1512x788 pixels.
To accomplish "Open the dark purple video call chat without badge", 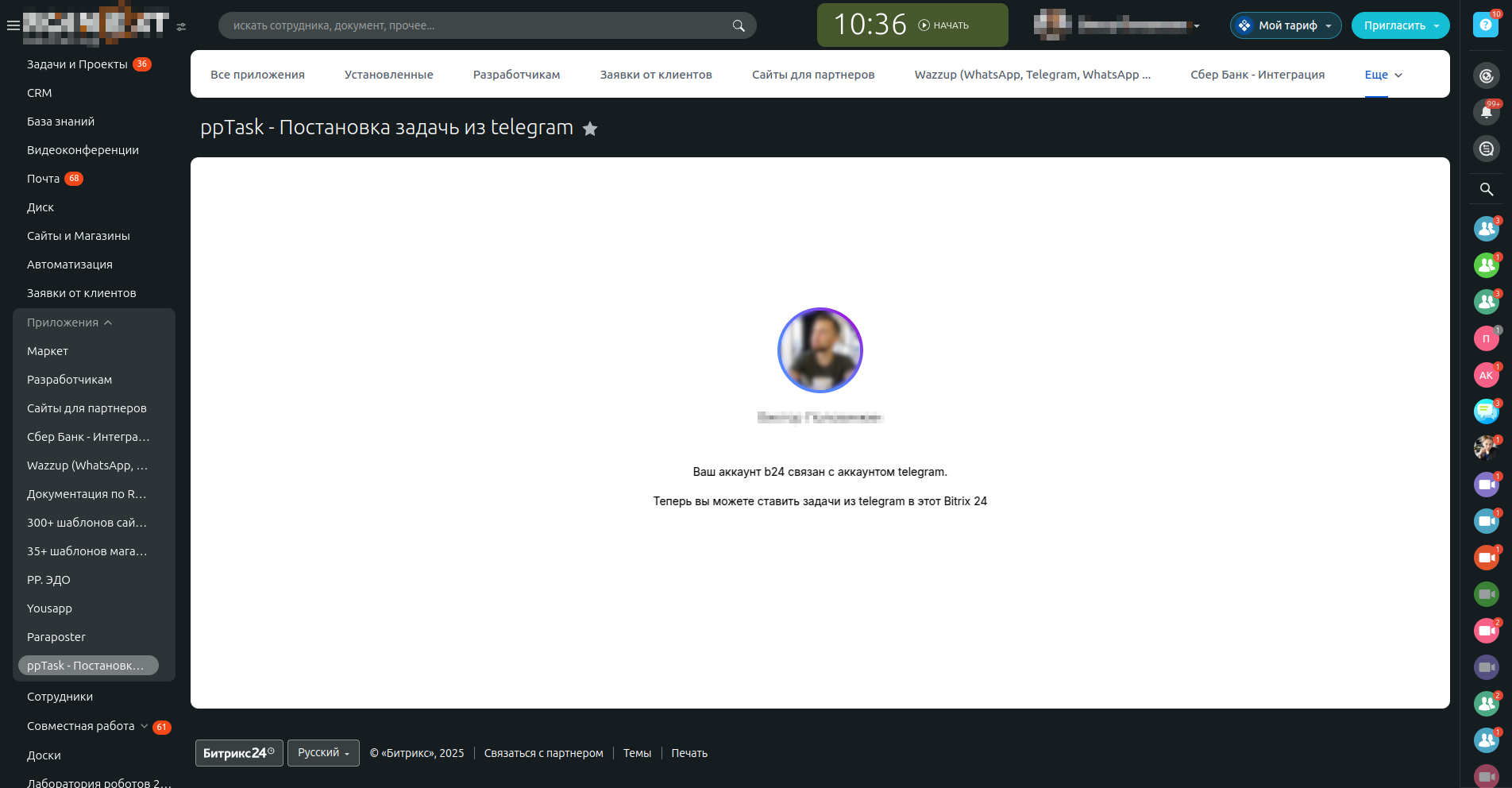I will pos(1487,667).
